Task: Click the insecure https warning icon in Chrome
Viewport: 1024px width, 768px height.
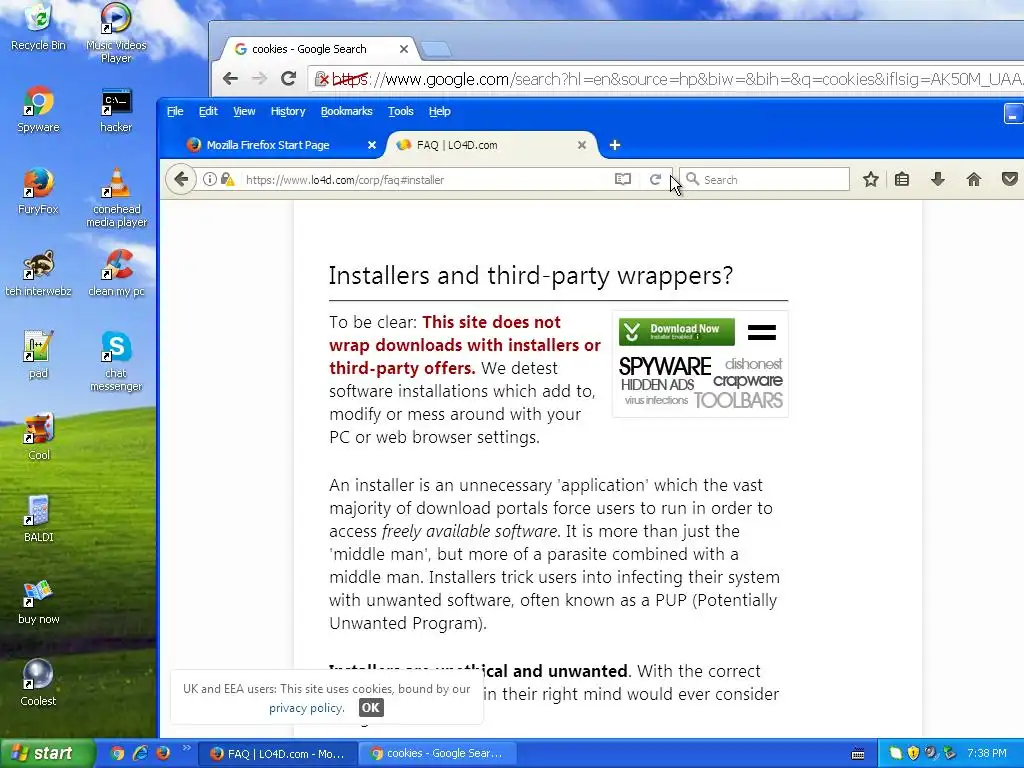Action: point(321,79)
